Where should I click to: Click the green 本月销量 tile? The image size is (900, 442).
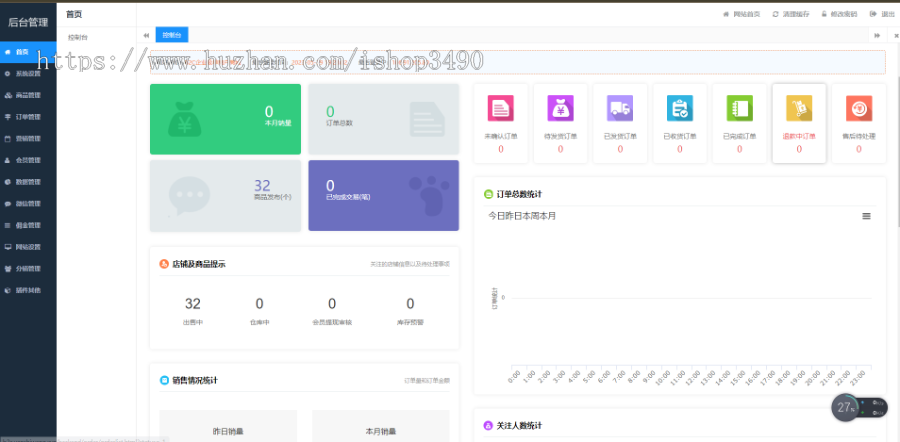click(x=225, y=119)
